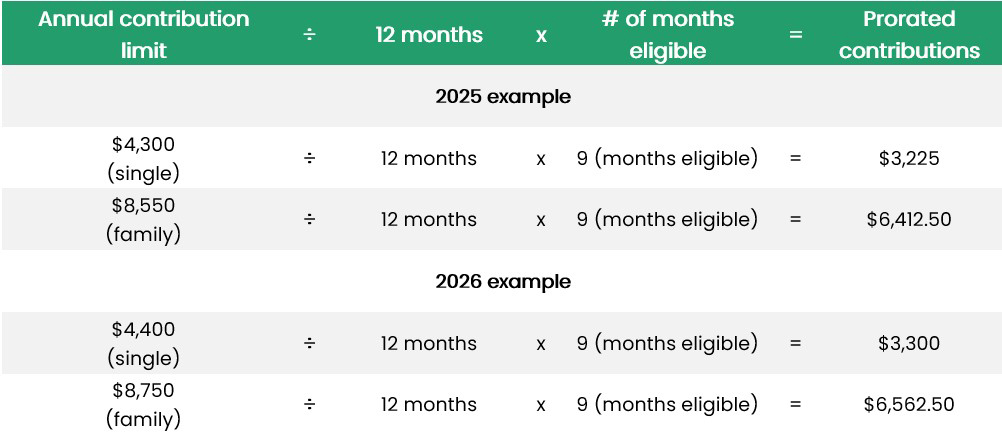
Task: Click the multiplication 'x' in header row
Action: 541,35
